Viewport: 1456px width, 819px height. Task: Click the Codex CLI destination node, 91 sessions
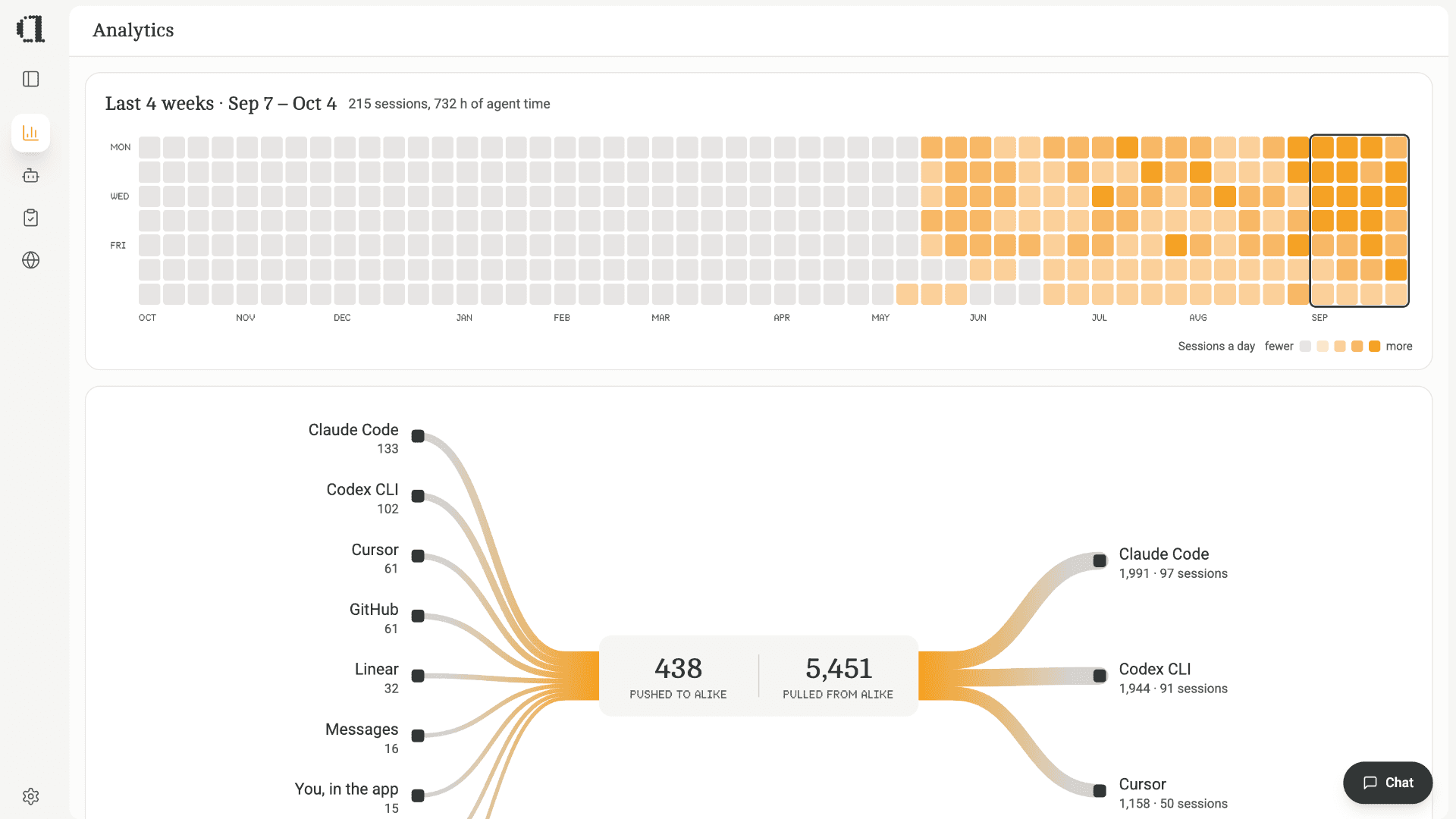[1100, 676]
